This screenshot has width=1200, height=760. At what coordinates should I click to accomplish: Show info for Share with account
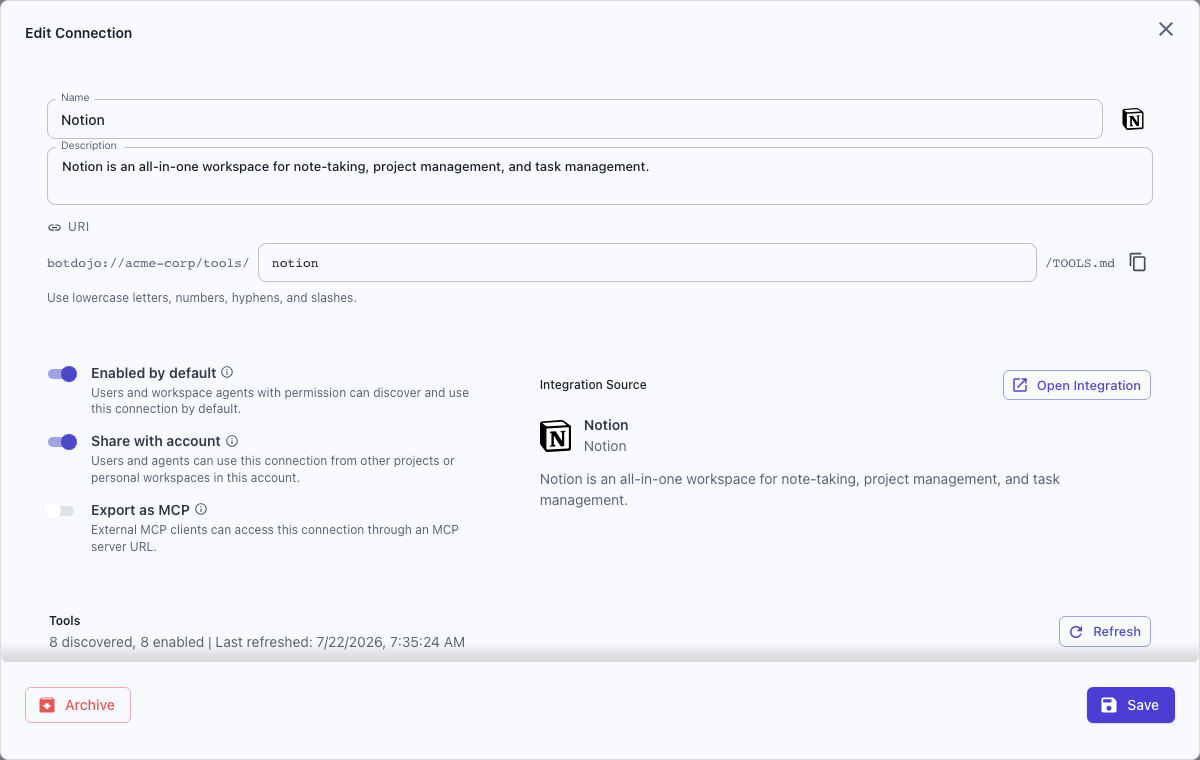coord(232,441)
